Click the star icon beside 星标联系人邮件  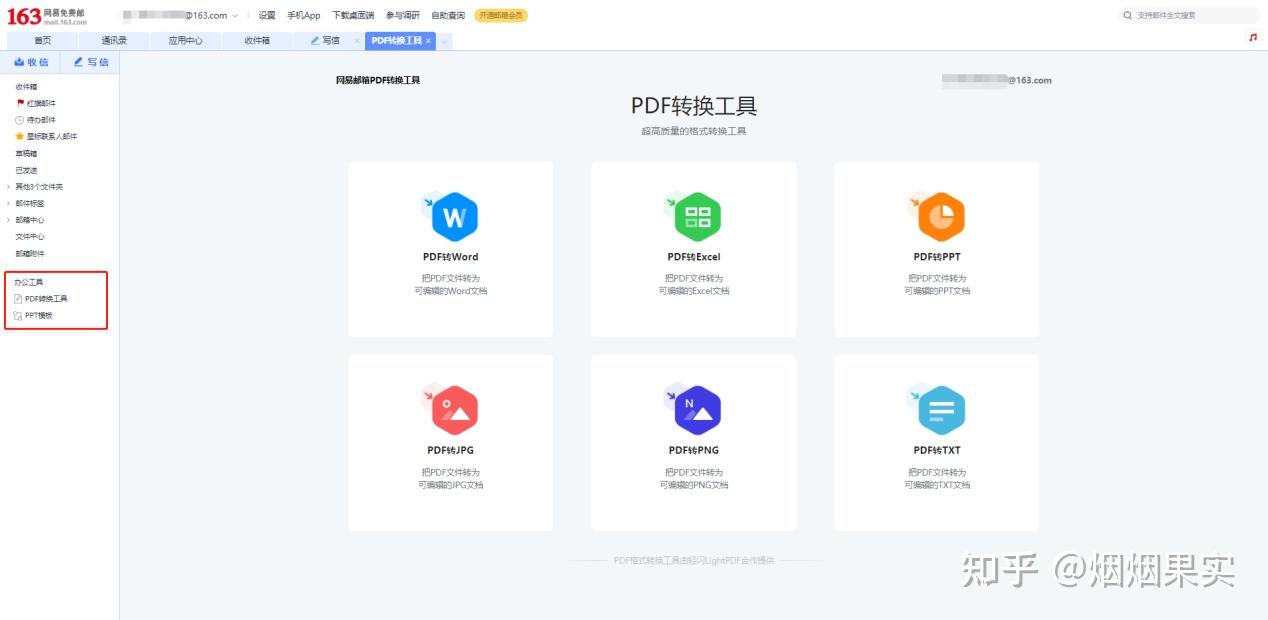[x=19, y=136]
